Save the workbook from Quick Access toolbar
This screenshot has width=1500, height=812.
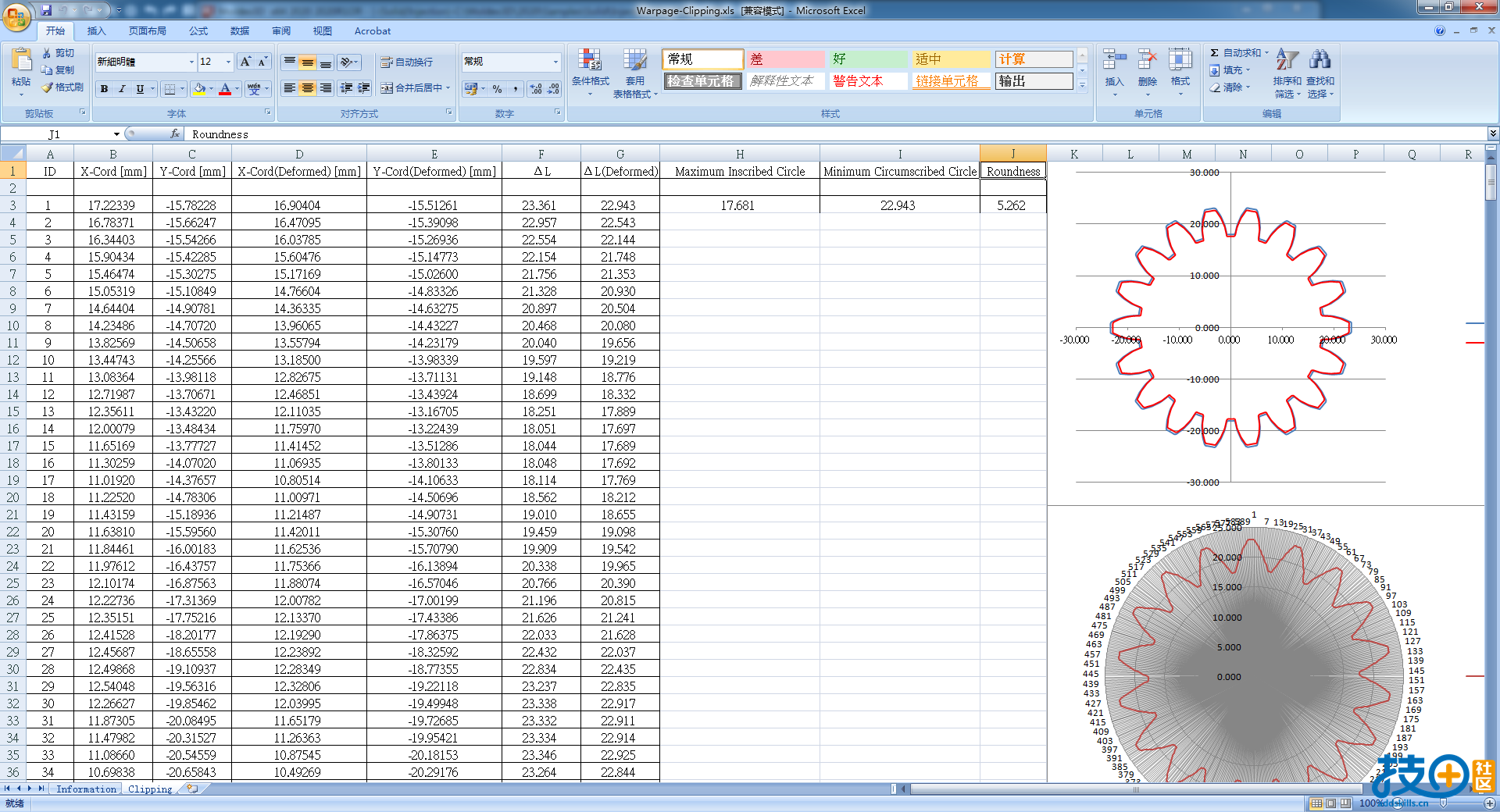click(46, 10)
